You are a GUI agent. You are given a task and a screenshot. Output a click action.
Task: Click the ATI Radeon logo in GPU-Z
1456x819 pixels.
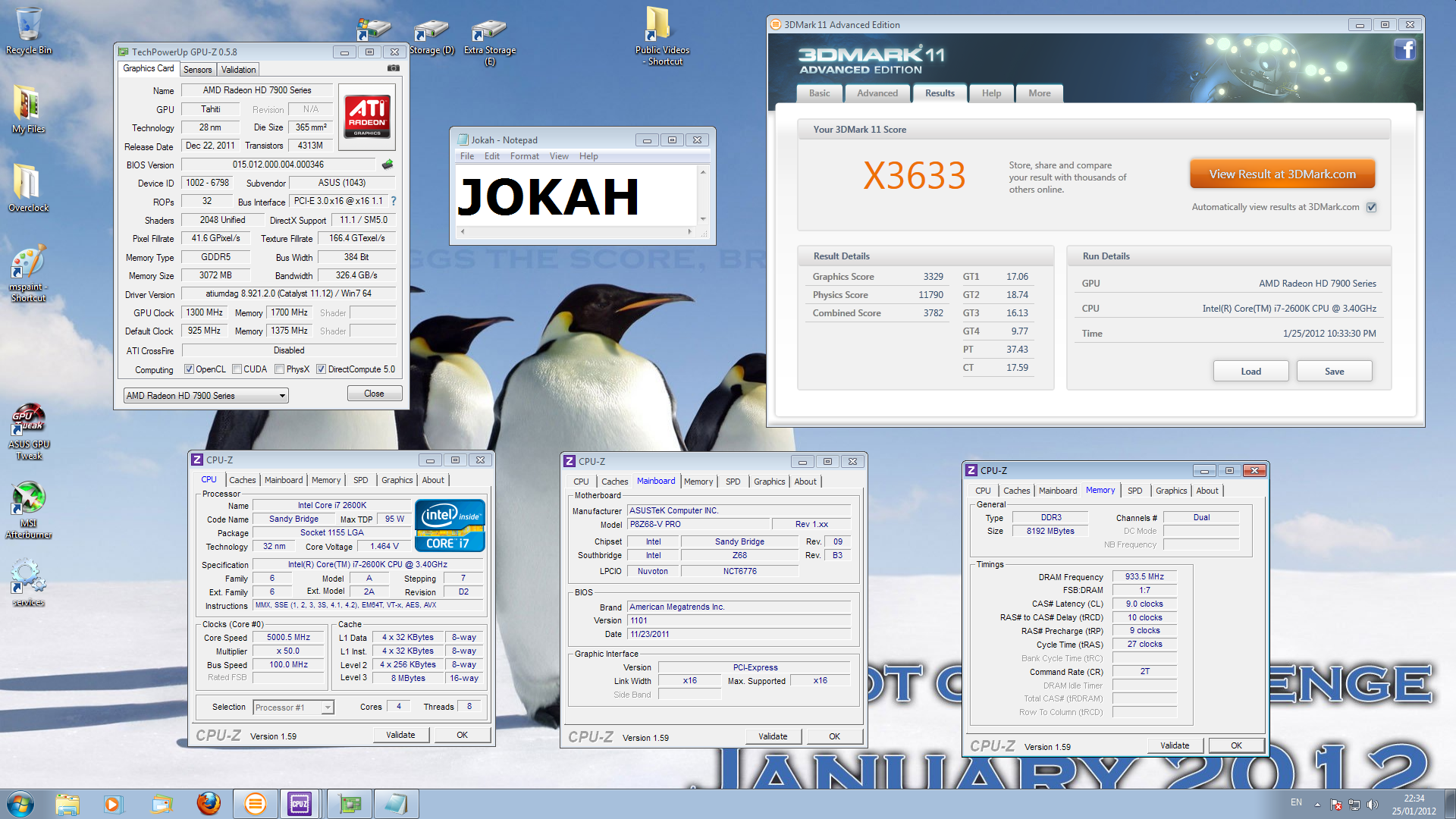point(367,115)
